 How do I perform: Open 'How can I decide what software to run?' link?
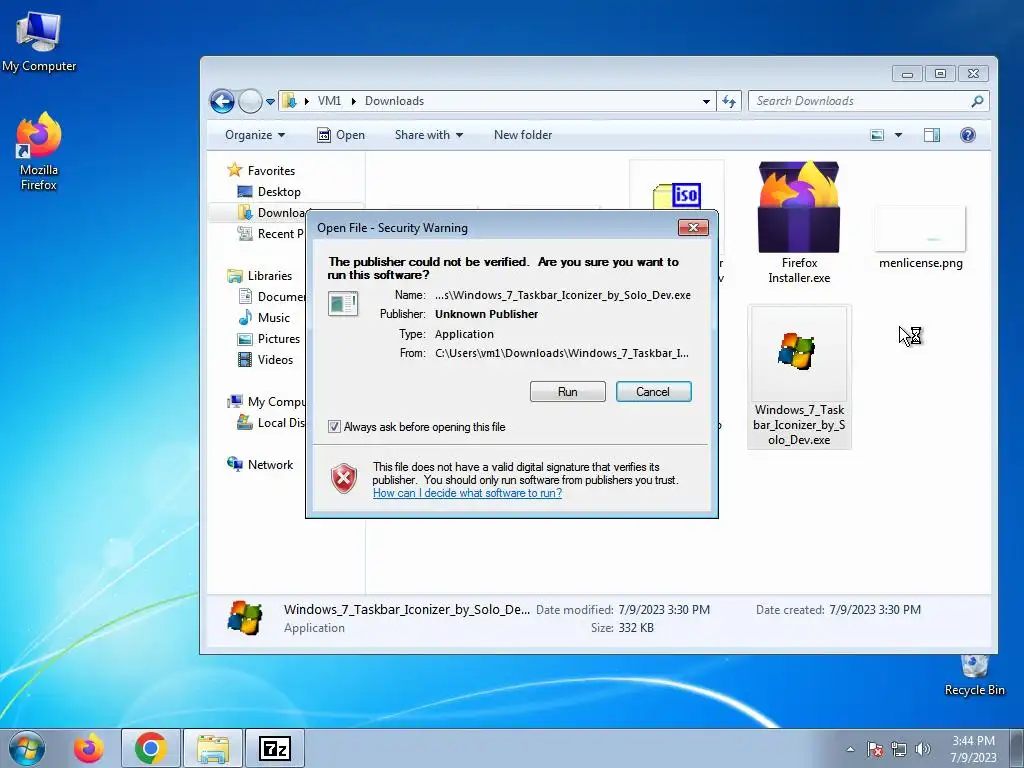(467, 493)
